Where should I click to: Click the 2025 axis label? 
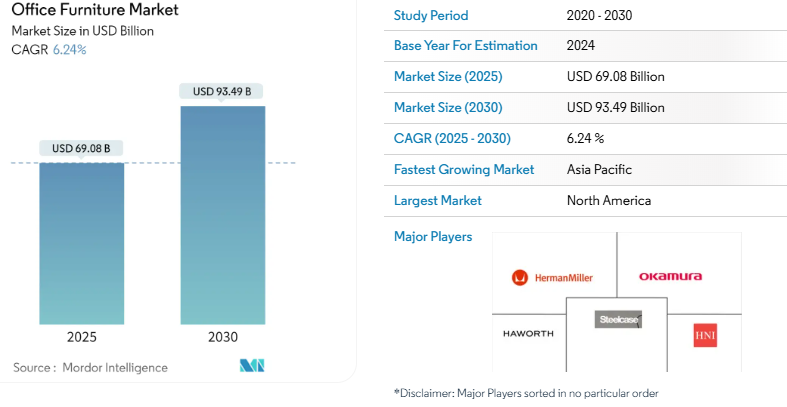pyautogui.click(x=81, y=337)
